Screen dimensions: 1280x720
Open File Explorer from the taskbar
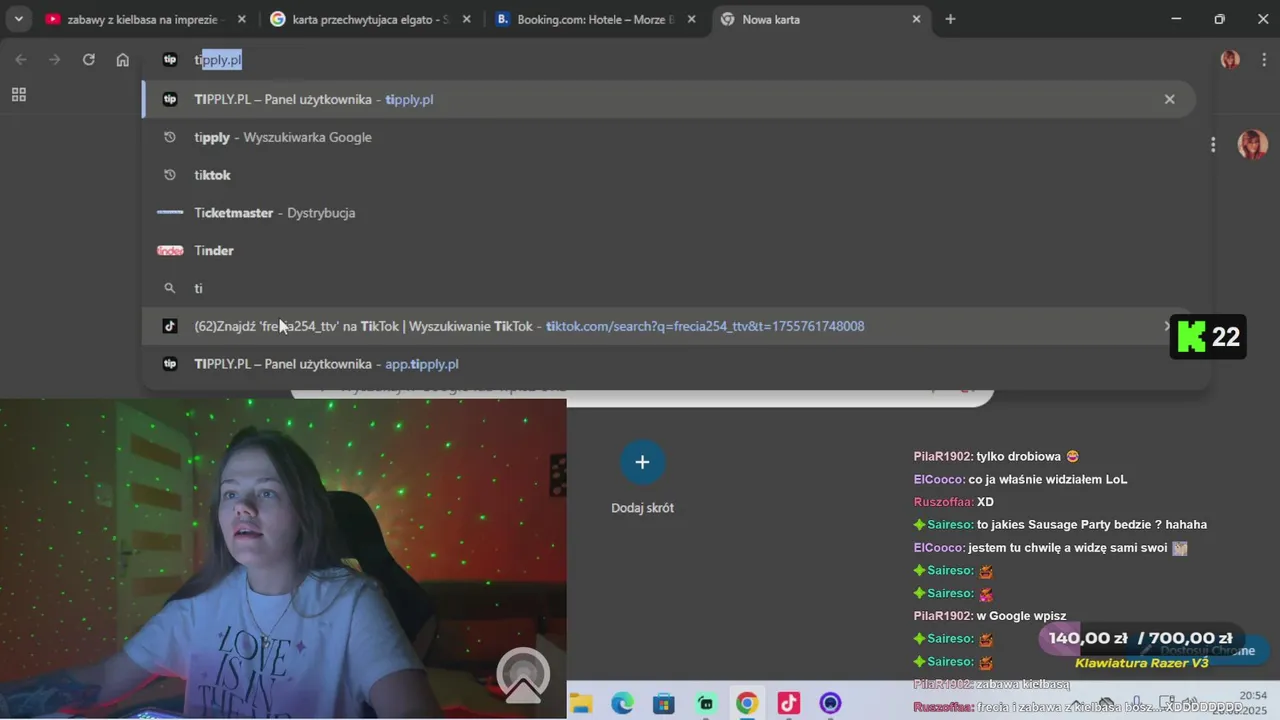point(581,704)
